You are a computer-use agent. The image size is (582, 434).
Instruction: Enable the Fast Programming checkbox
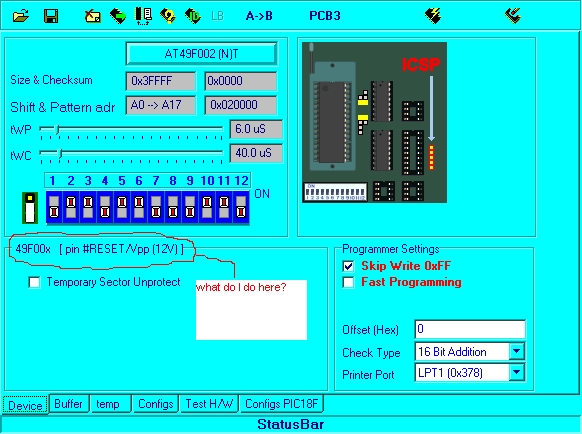[x=348, y=283]
